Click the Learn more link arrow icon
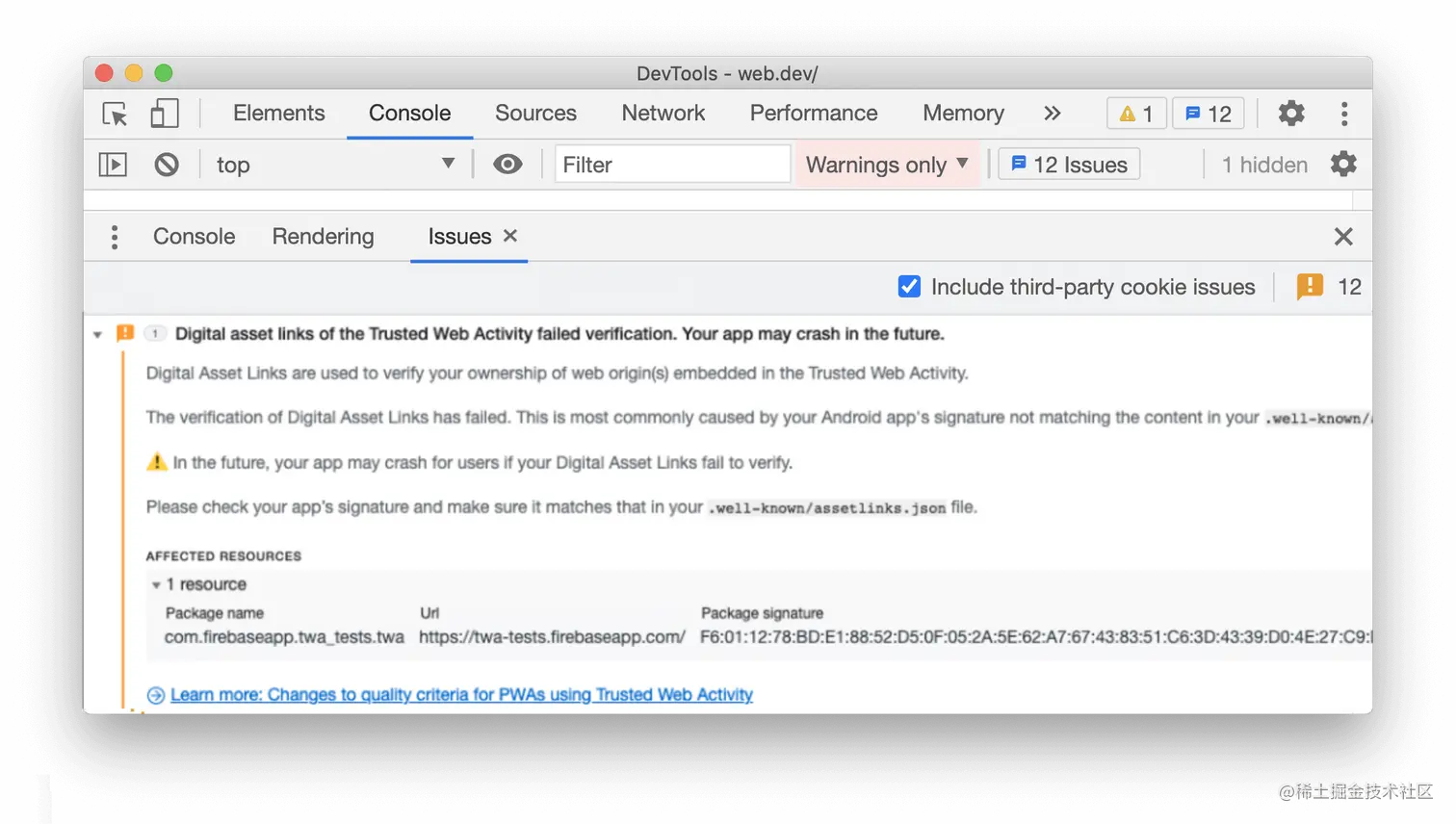 [156, 695]
